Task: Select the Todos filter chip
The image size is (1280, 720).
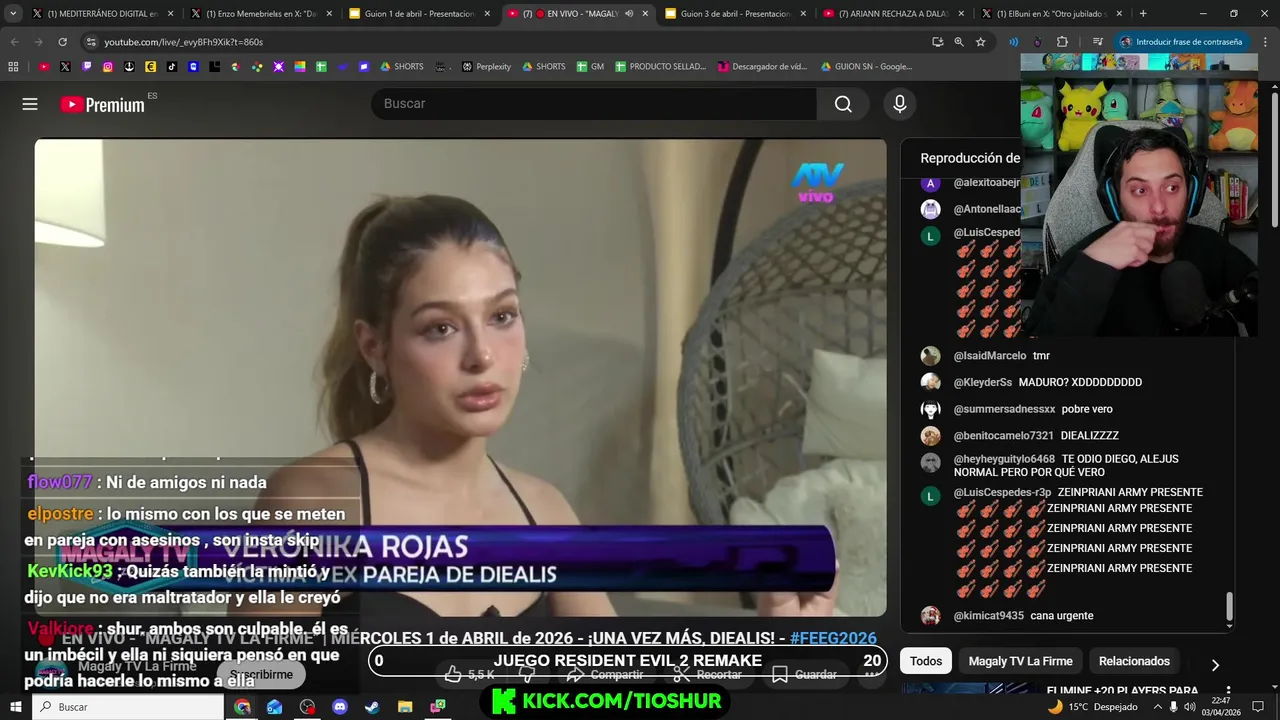Action: (926, 661)
